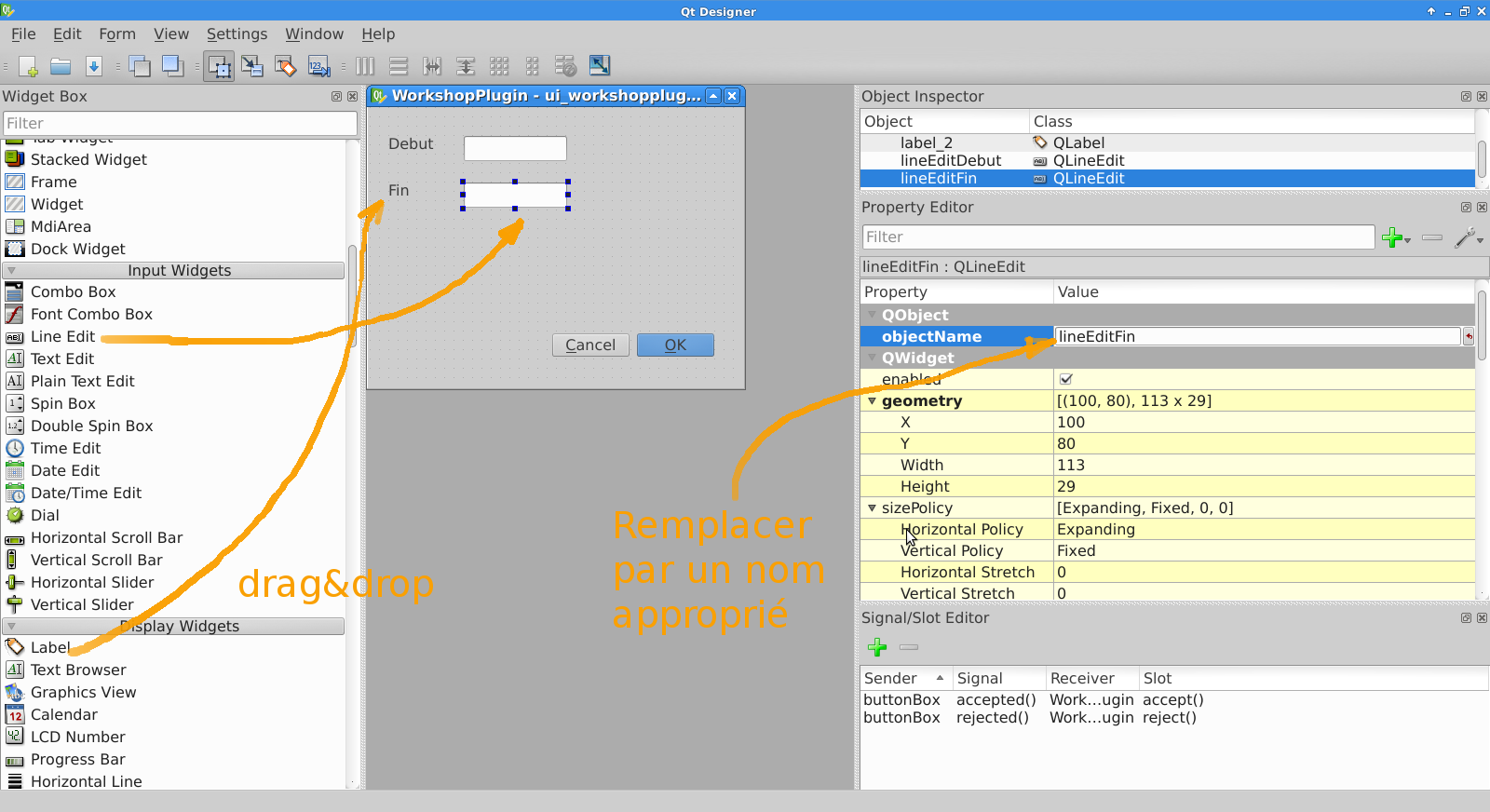Click the Lay Out Vertically icon
This screenshot has width=1490, height=812.
(x=399, y=66)
